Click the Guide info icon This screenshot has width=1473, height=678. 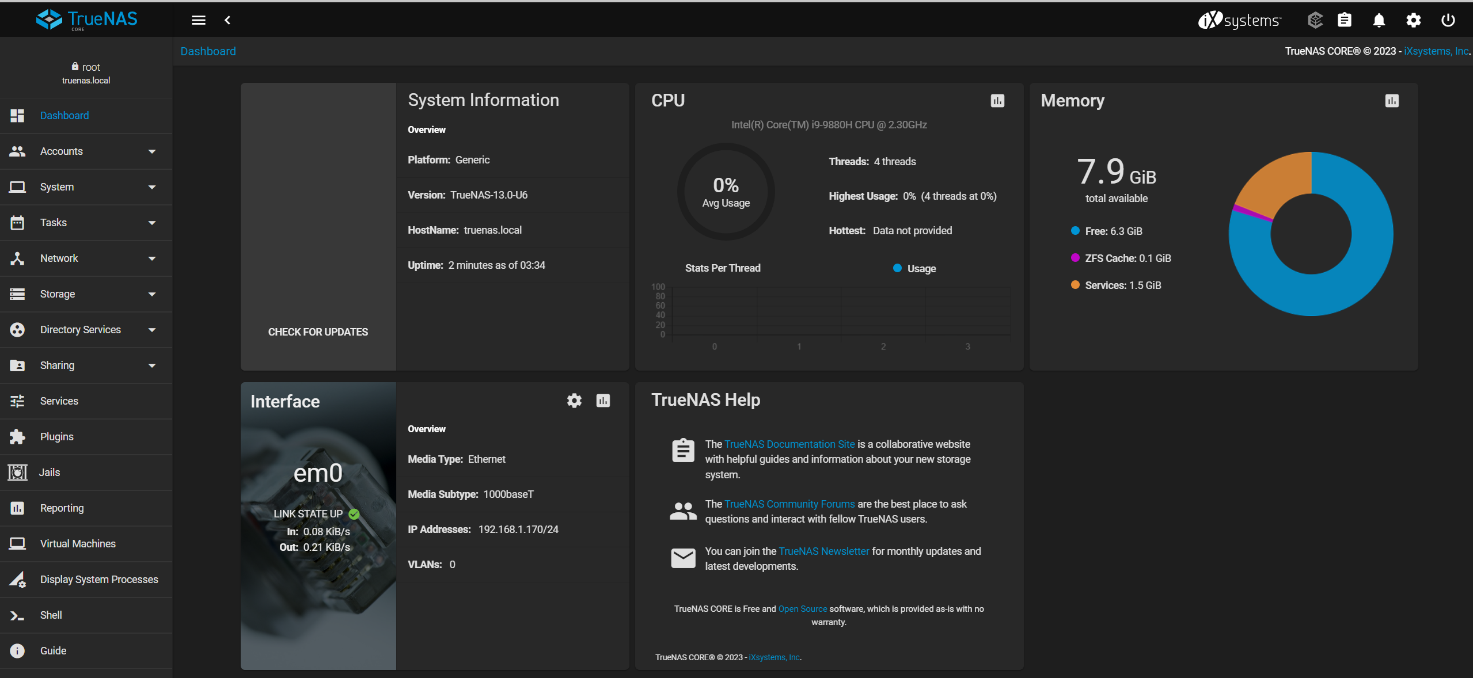(x=17, y=651)
